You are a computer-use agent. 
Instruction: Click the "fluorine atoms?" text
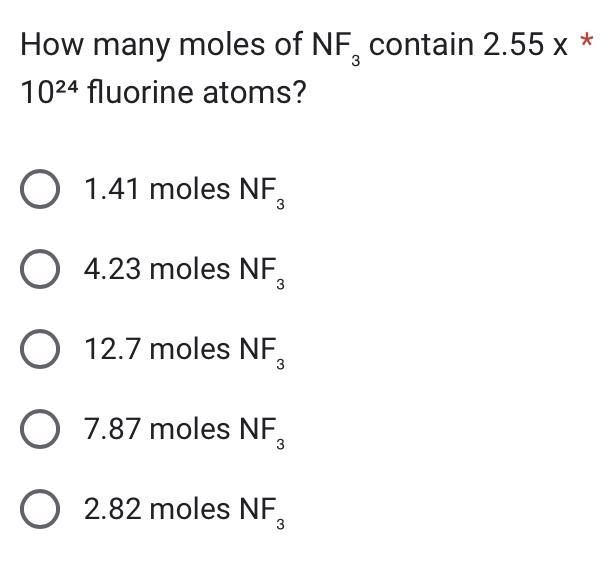click(197, 95)
